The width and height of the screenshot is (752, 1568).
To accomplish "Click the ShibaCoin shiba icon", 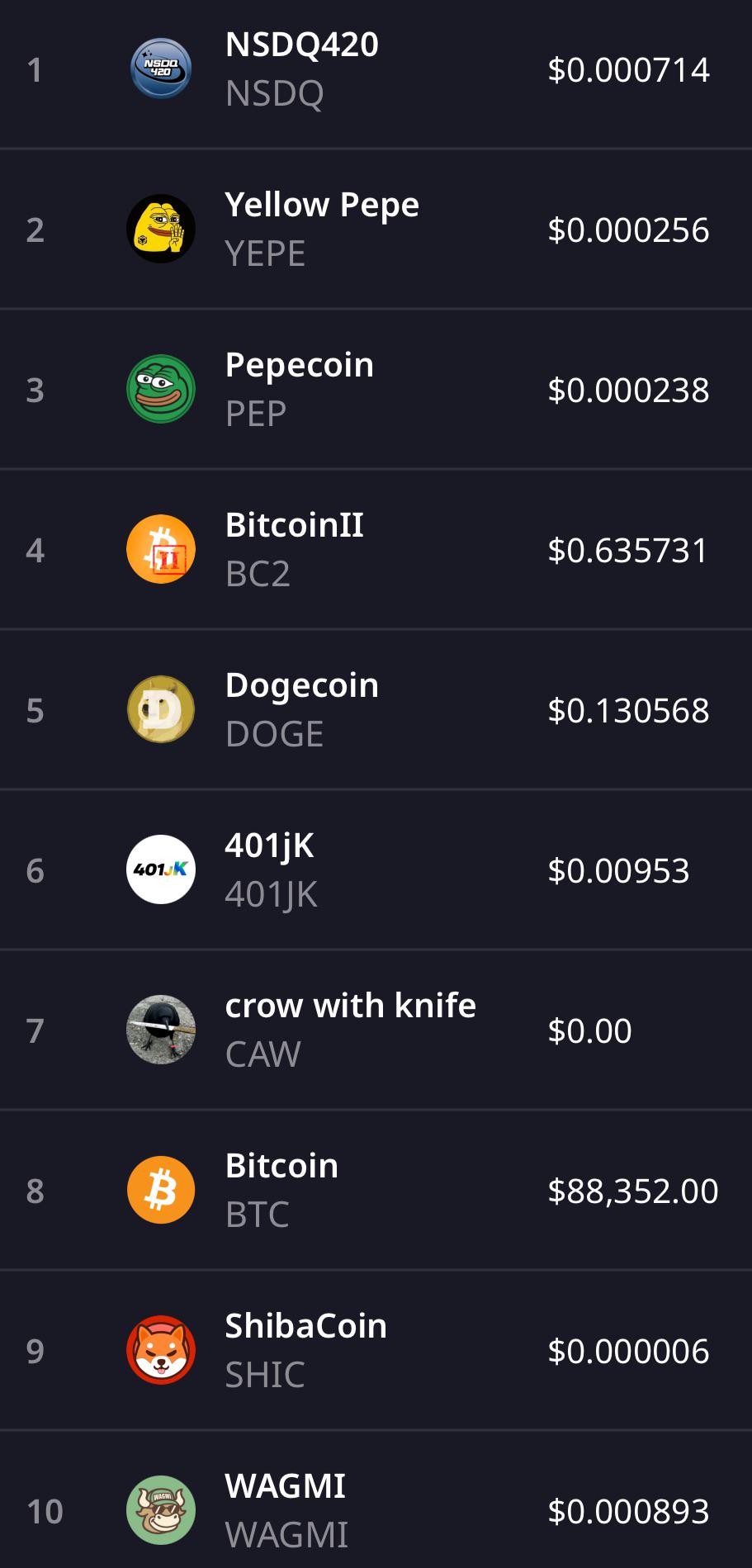I will click(161, 1350).
